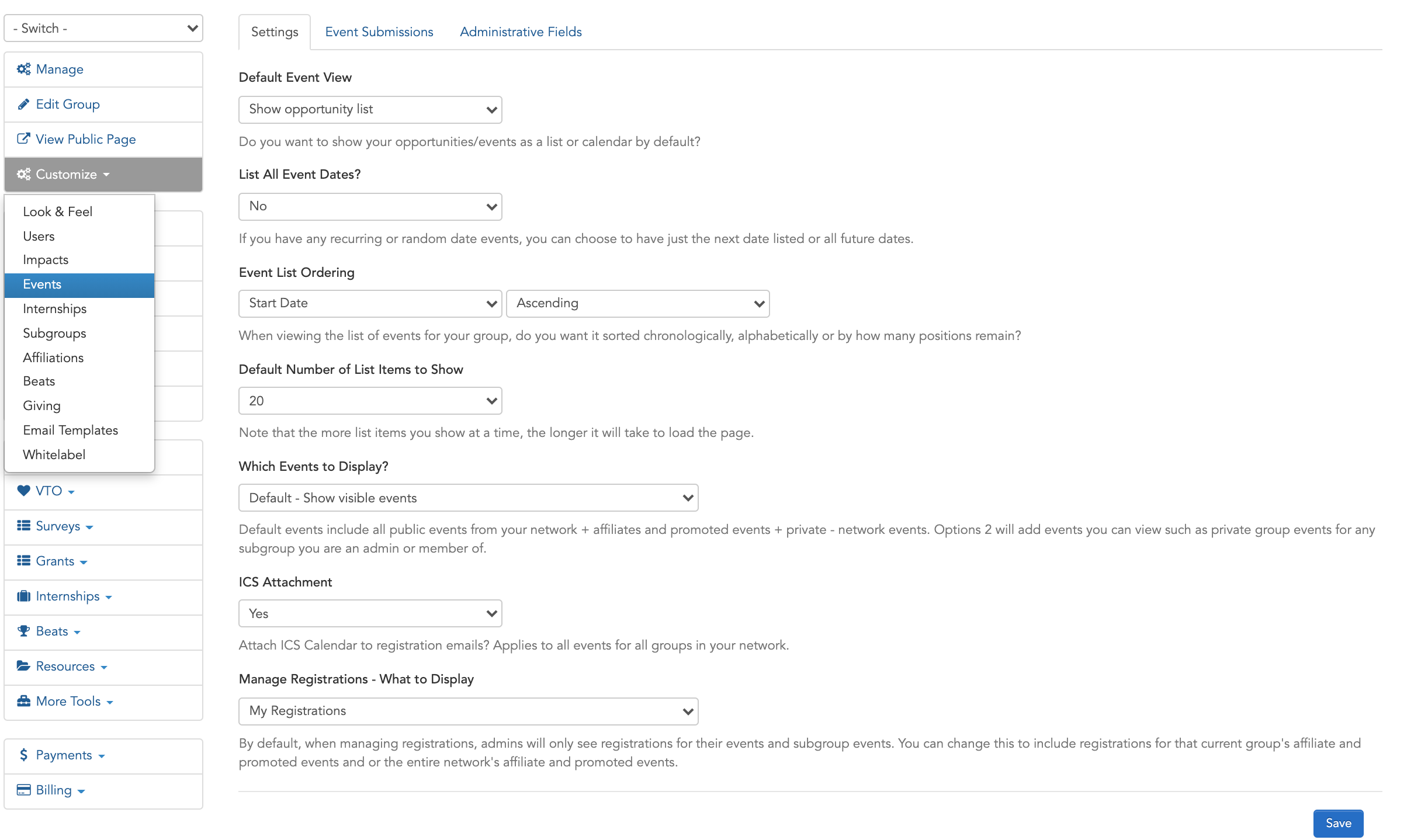Click the Resources folder icon
The height and width of the screenshot is (840, 1428).
pos(23,666)
